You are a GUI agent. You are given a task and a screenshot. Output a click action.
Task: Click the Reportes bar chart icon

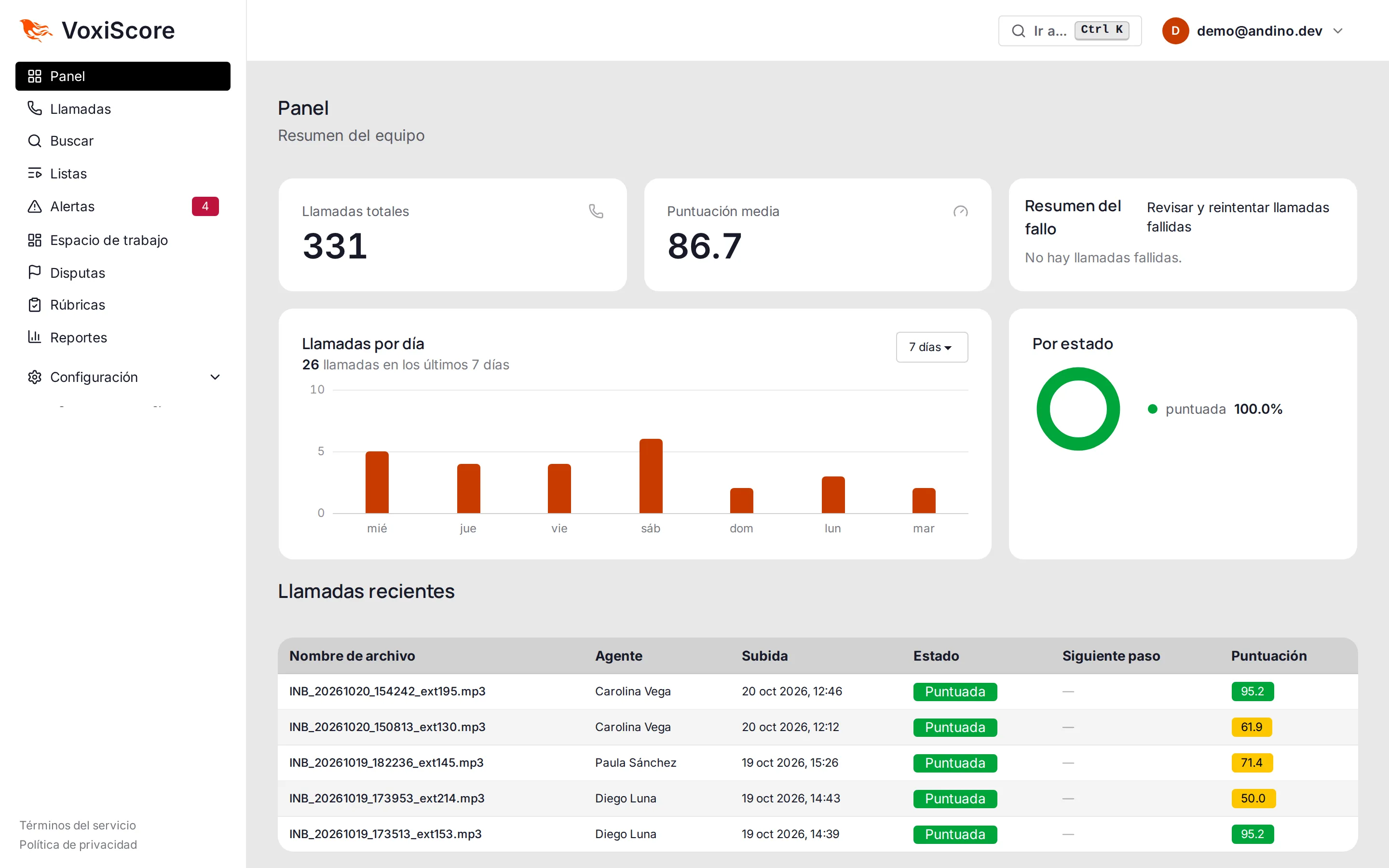pos(34,337)
